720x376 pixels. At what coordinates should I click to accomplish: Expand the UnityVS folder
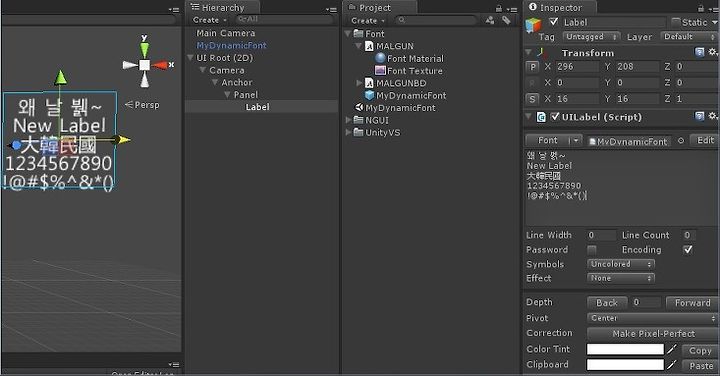[349, 132]
